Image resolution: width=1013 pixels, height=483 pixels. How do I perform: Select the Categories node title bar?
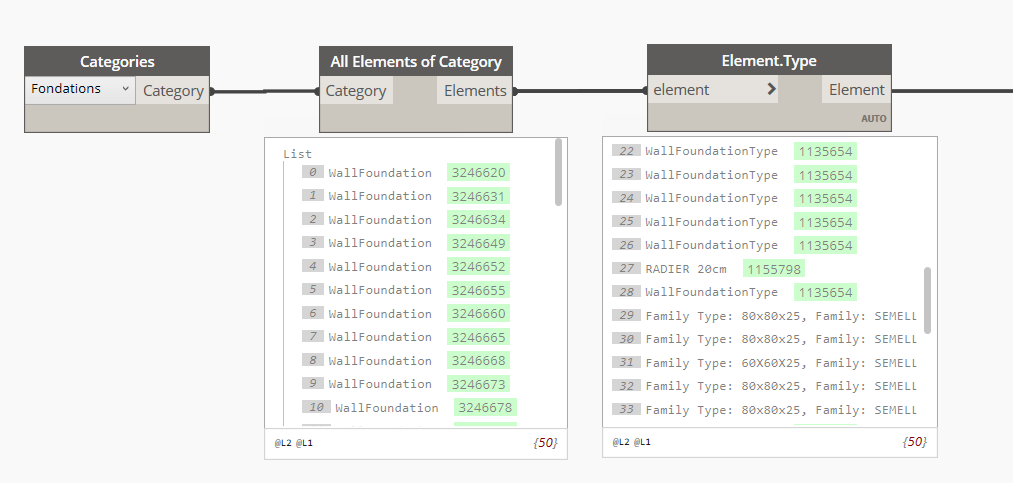[117, 61]
